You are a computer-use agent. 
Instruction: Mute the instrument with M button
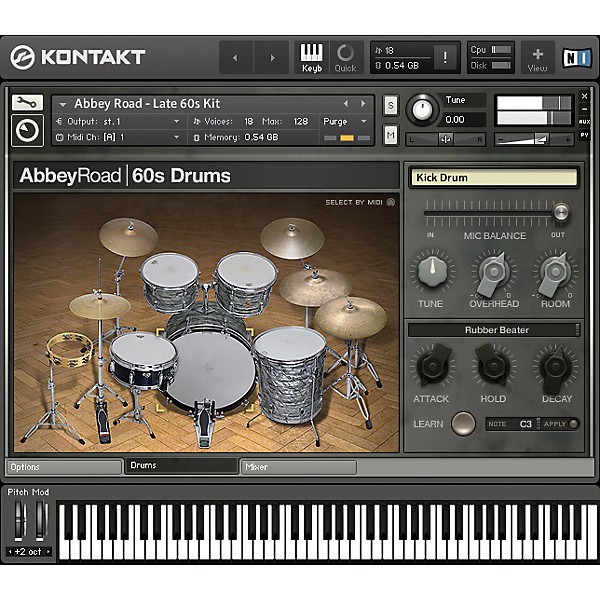(x=391, y=135)
